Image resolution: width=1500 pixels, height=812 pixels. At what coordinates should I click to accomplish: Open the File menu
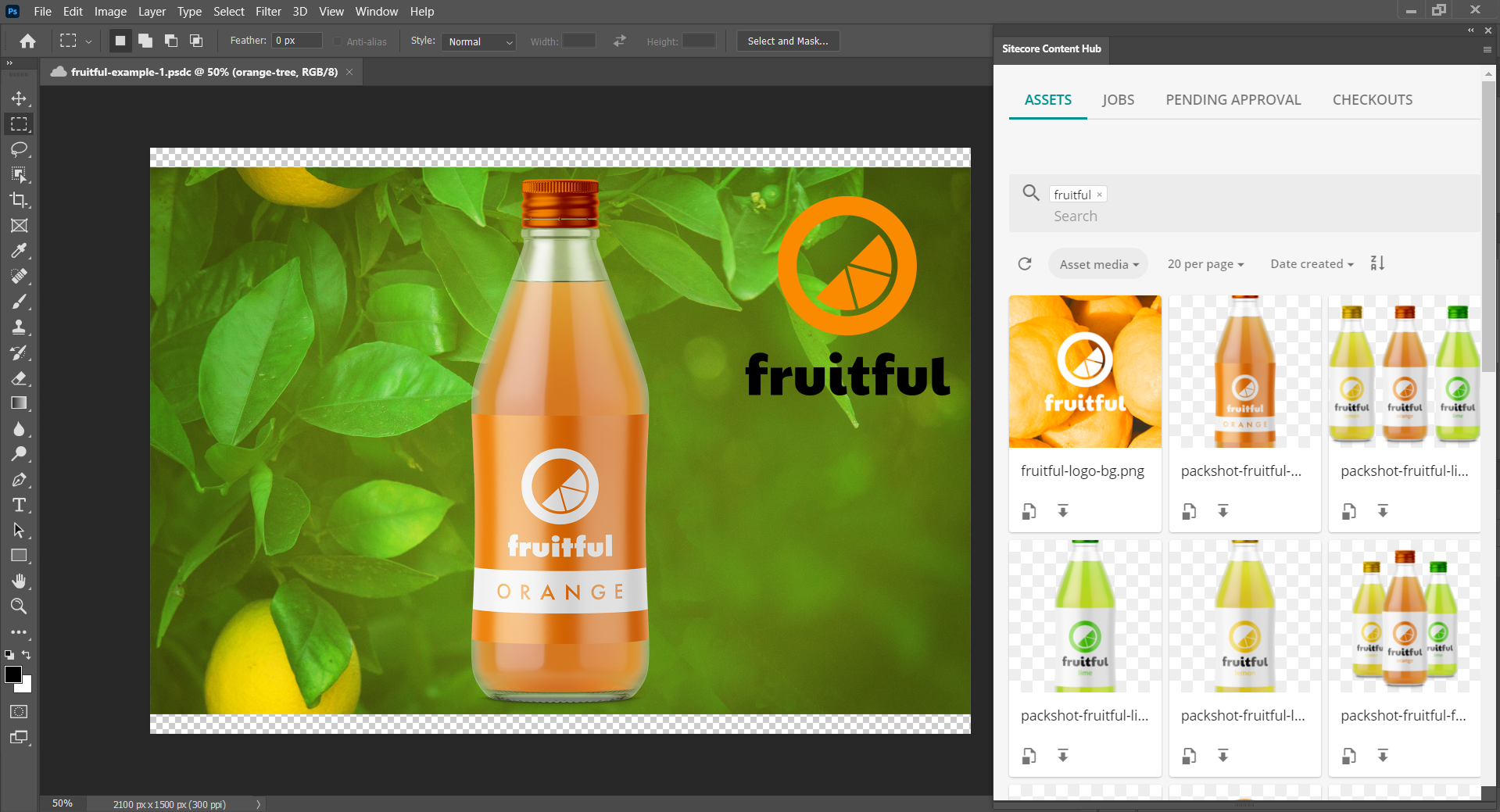pos(42,11)
